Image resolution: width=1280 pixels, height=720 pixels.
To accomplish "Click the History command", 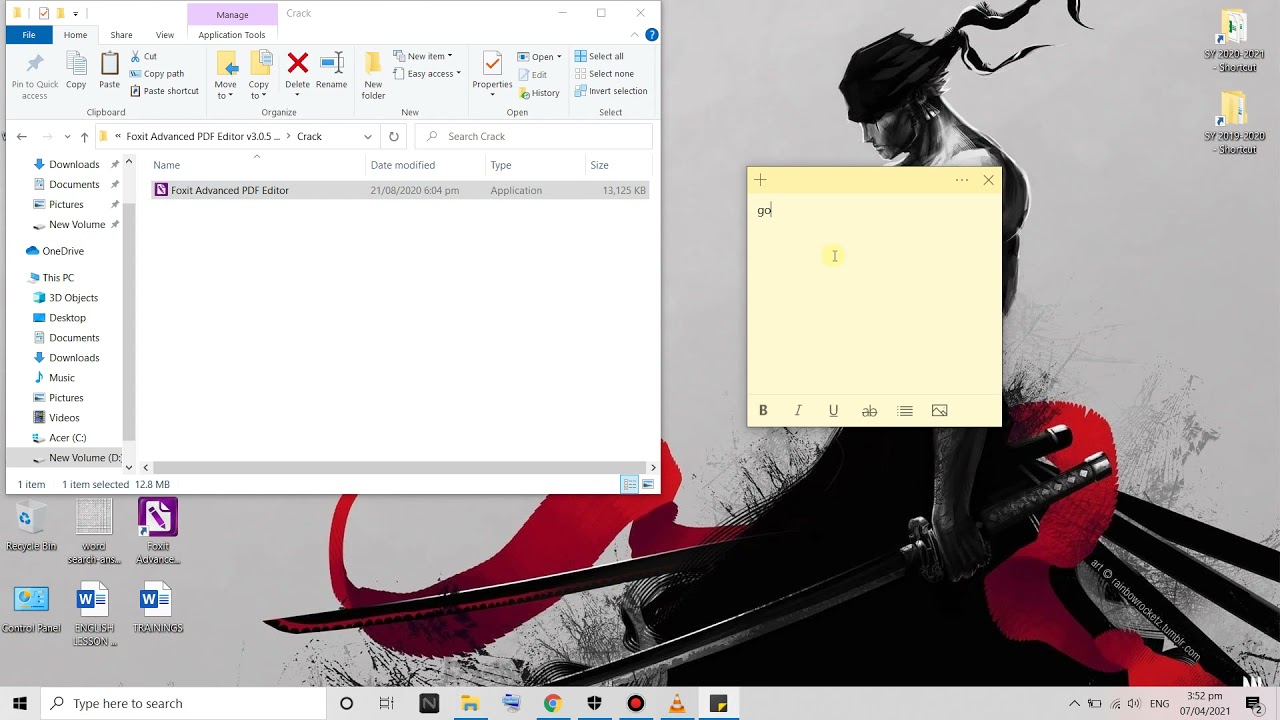I will tap(539, 93).
